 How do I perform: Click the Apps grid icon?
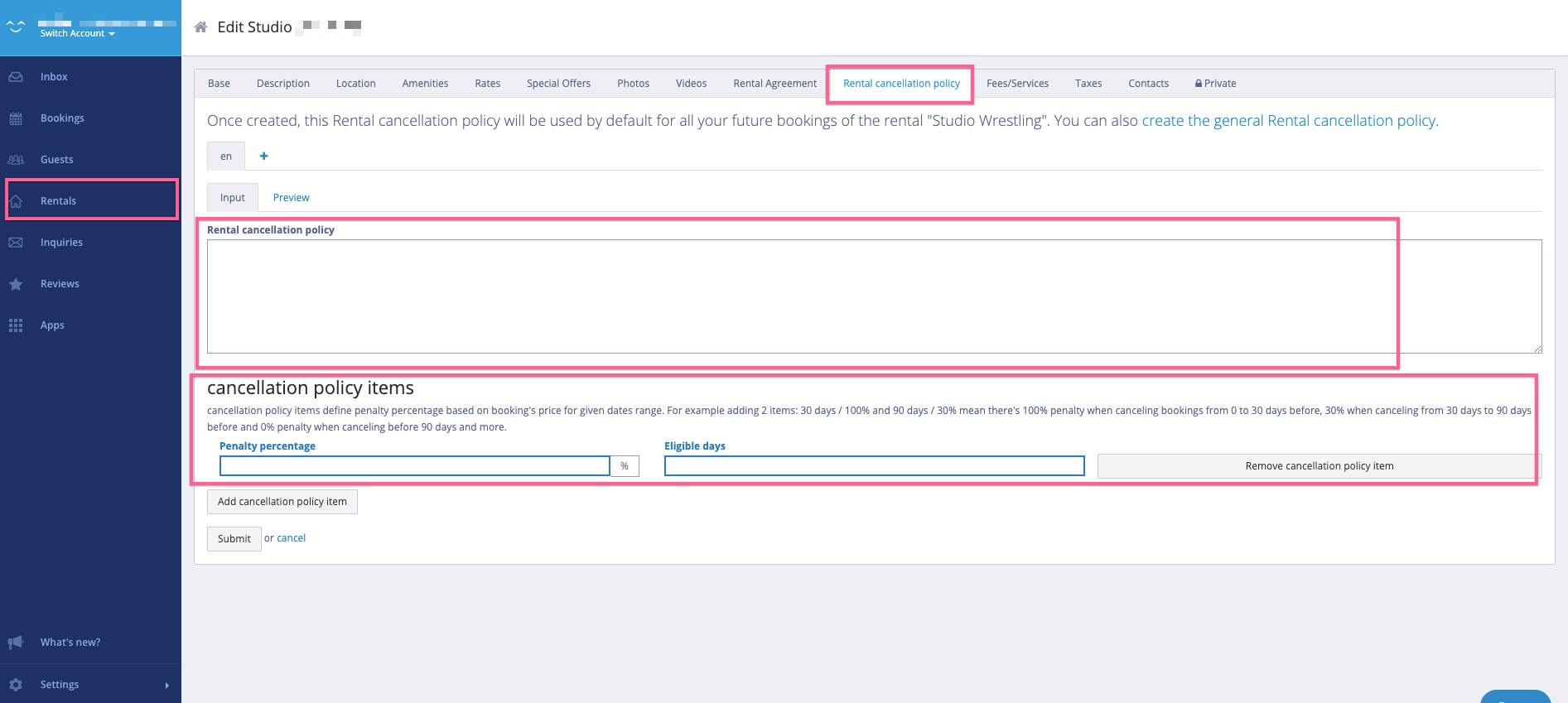coord(16,325)
